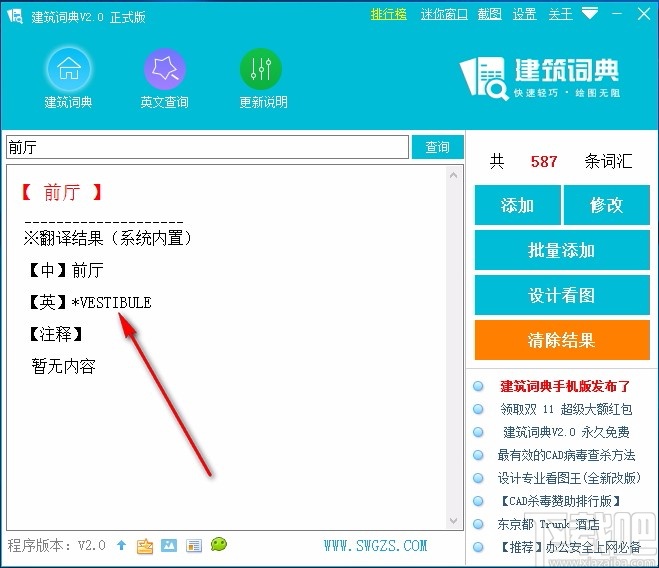Click the 添加 button

point(517,205)
